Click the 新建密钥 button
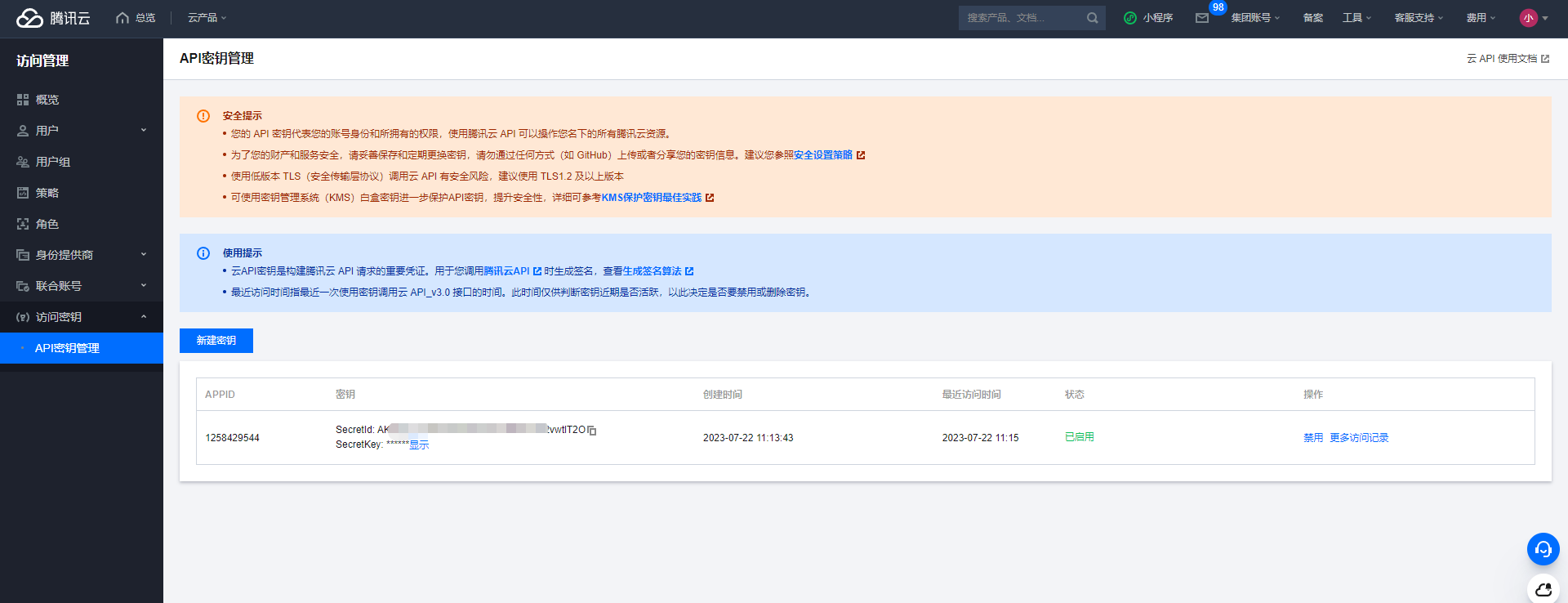The image size is (1568, 603). pyautogui.click(x=216, y=341)
